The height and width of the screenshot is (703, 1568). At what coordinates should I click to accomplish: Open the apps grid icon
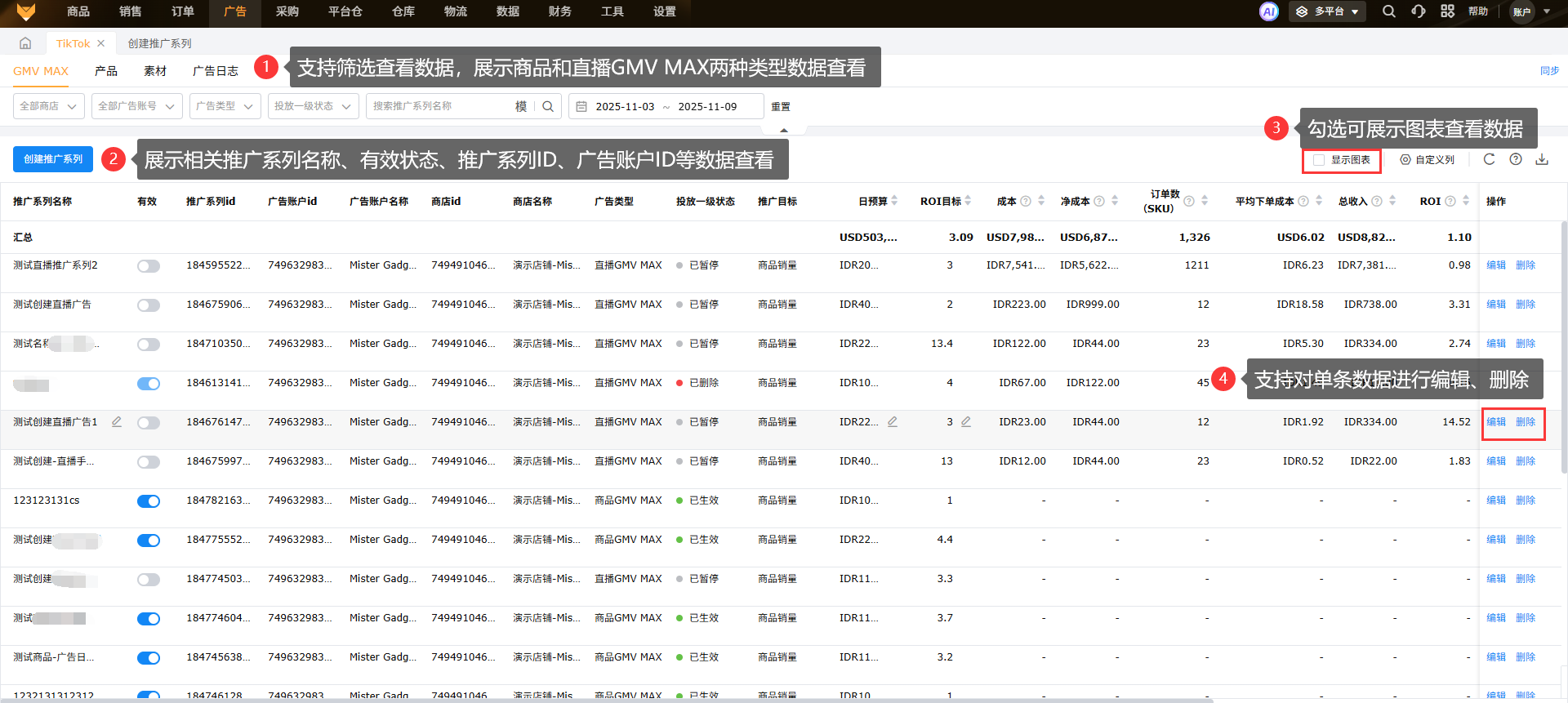coord(1447,11)
